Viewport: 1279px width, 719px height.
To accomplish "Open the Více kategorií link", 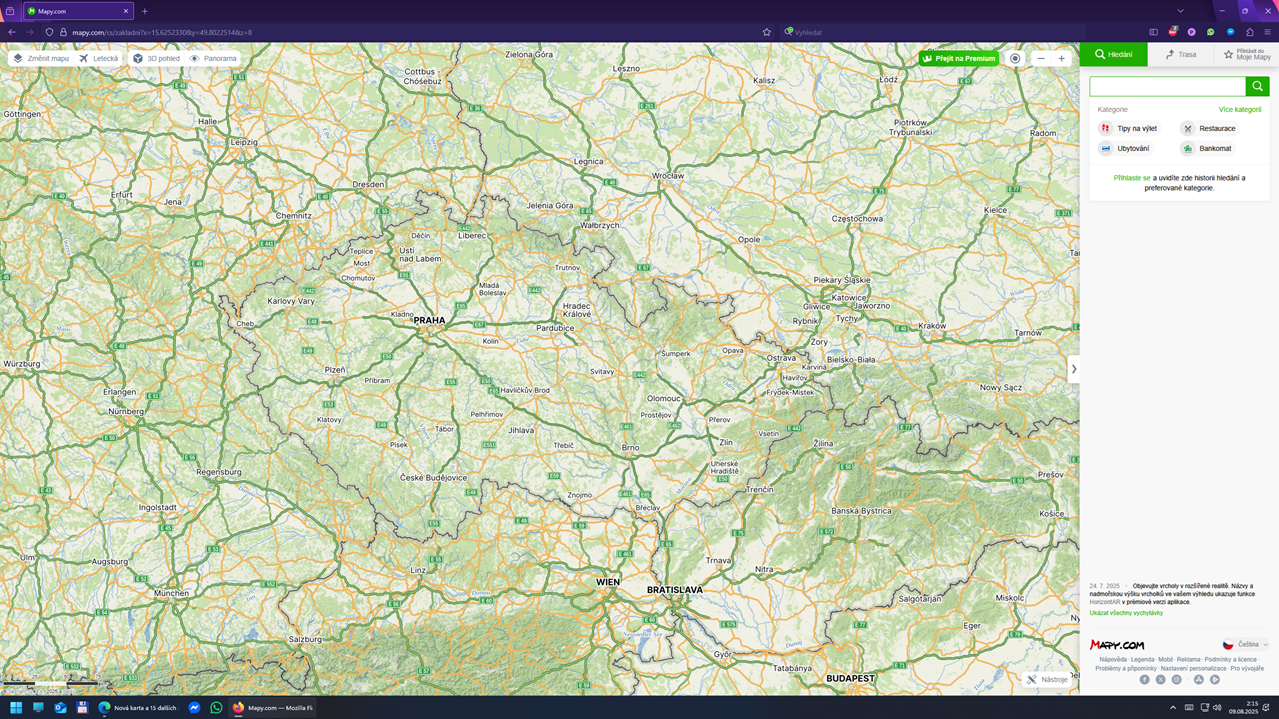I will 1239,110.
